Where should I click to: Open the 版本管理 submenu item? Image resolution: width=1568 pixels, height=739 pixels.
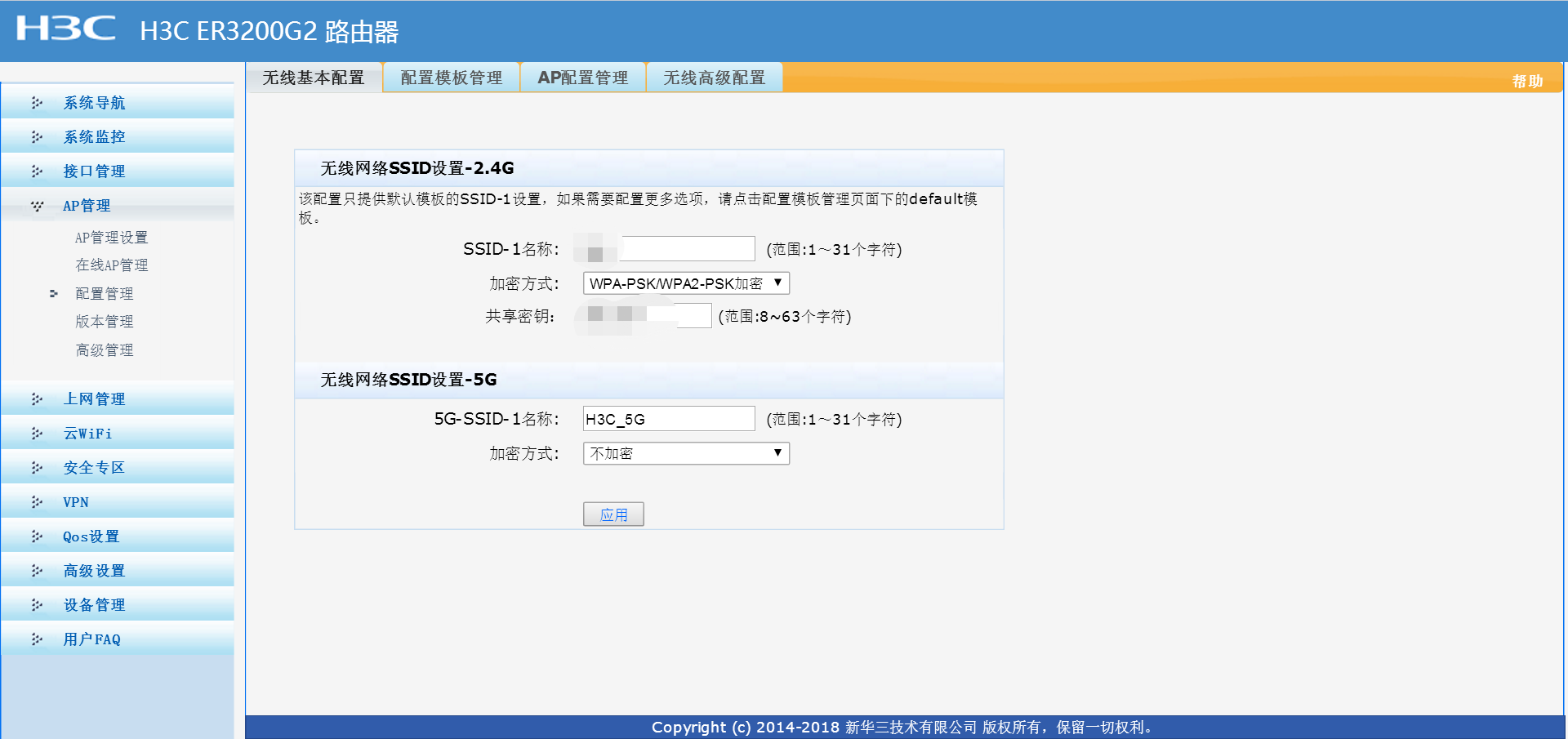click(104, 322)
